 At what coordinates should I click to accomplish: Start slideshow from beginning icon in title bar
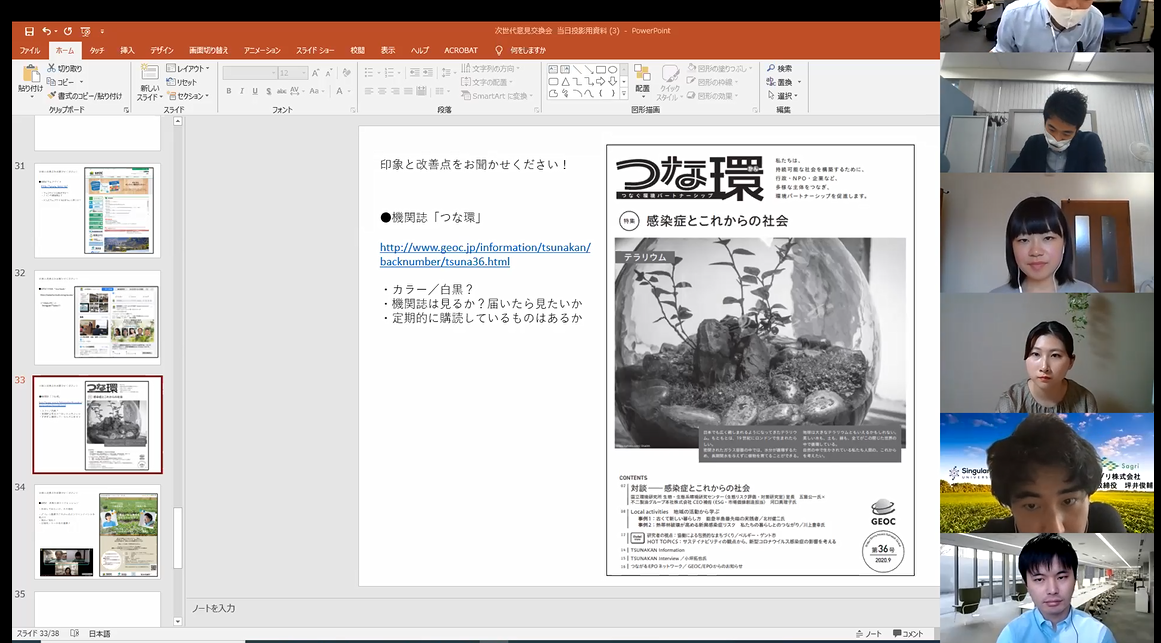[x=85, y=31]
